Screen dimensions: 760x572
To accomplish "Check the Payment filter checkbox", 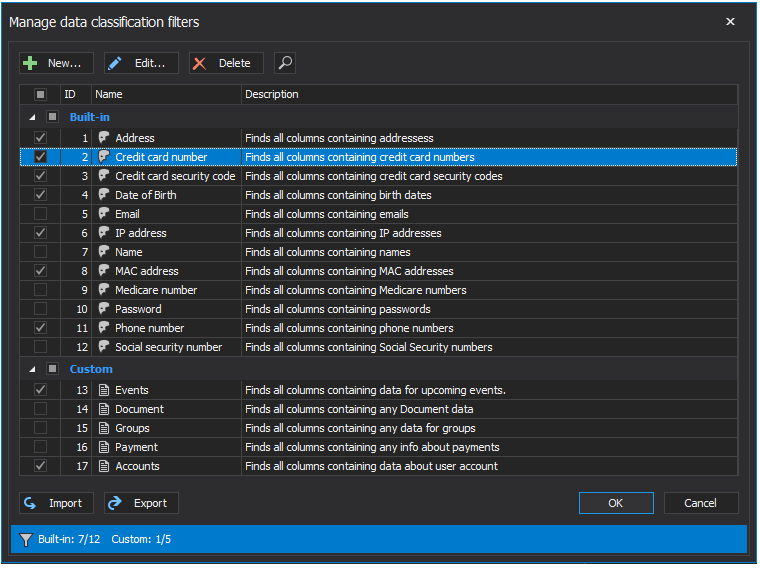I will [40, 447].
